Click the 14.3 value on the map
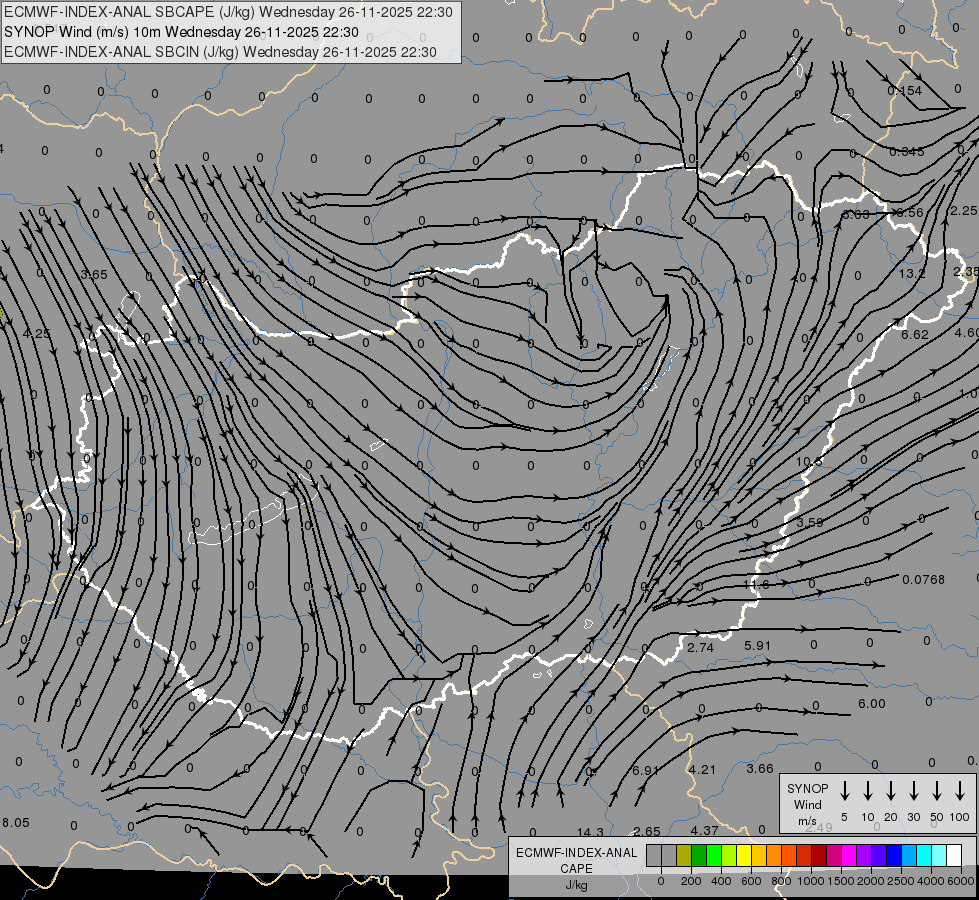Screen dimensions: 979x900 (x=590, y=832)
